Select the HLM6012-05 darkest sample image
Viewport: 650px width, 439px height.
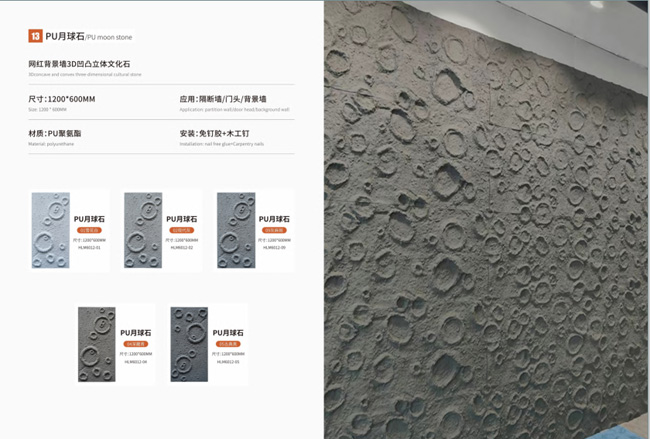(x=189, y=344)
